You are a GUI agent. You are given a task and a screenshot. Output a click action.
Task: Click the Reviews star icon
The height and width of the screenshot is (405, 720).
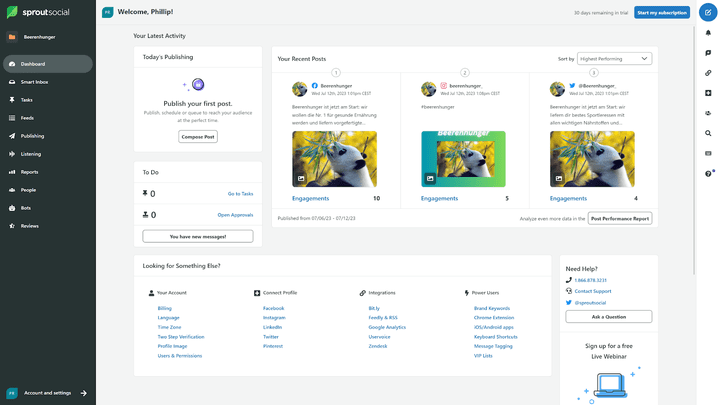click(12, 226)
